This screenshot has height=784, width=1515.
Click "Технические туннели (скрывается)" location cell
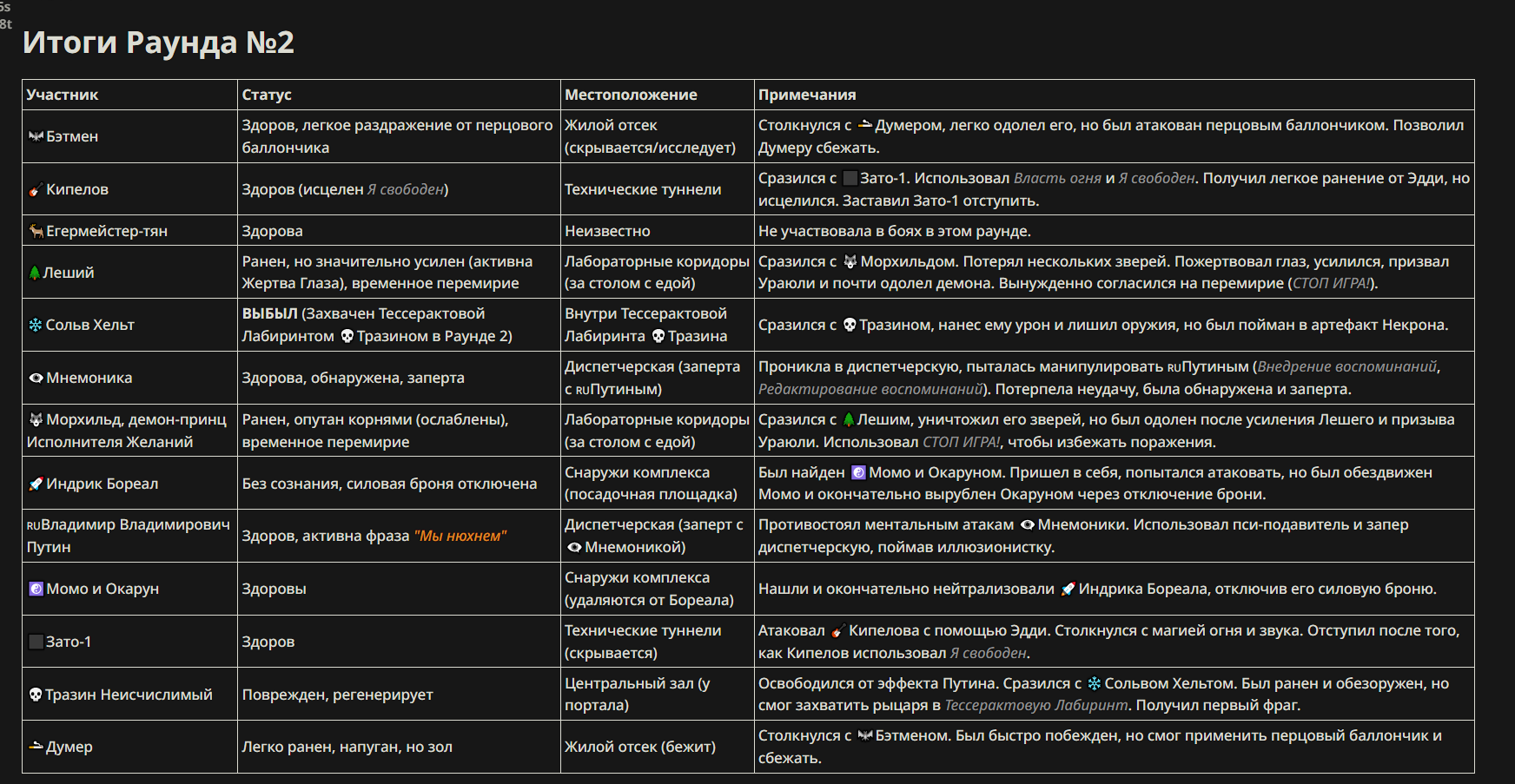click(643, 642)
